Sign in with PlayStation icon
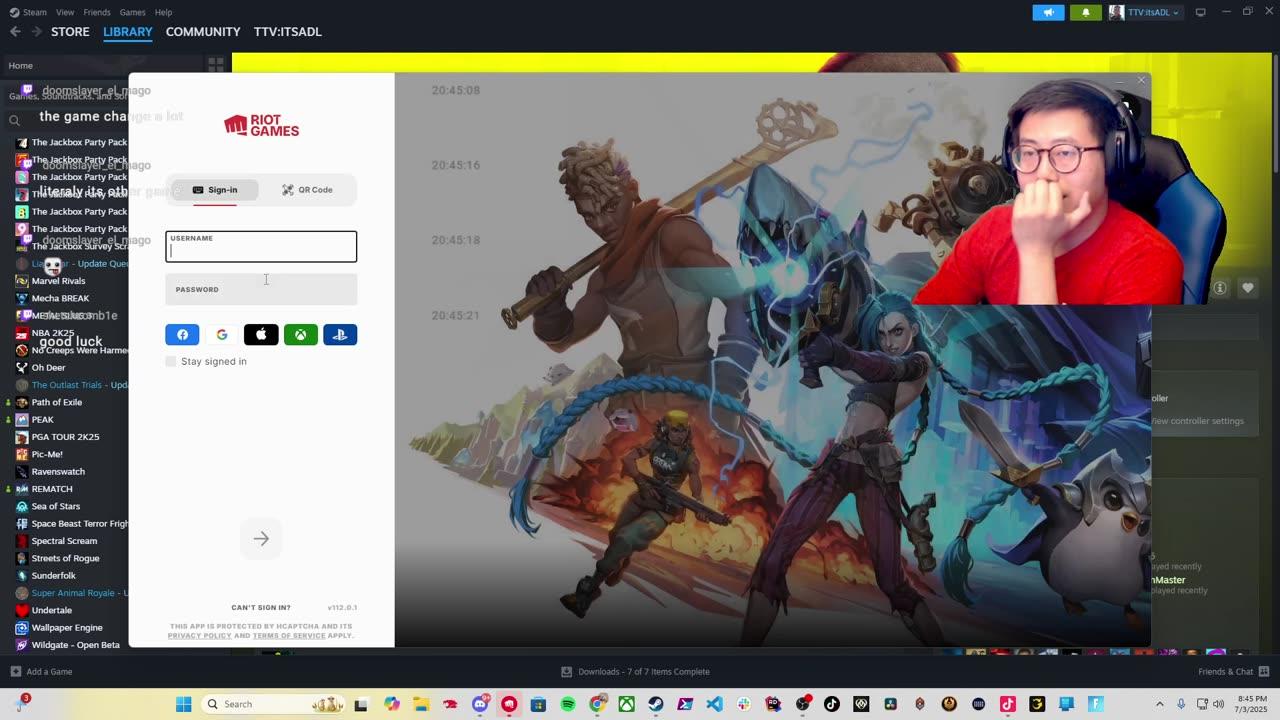This screenshot has width=1280, height=720. pyautogui.click(x=340, y=335)
